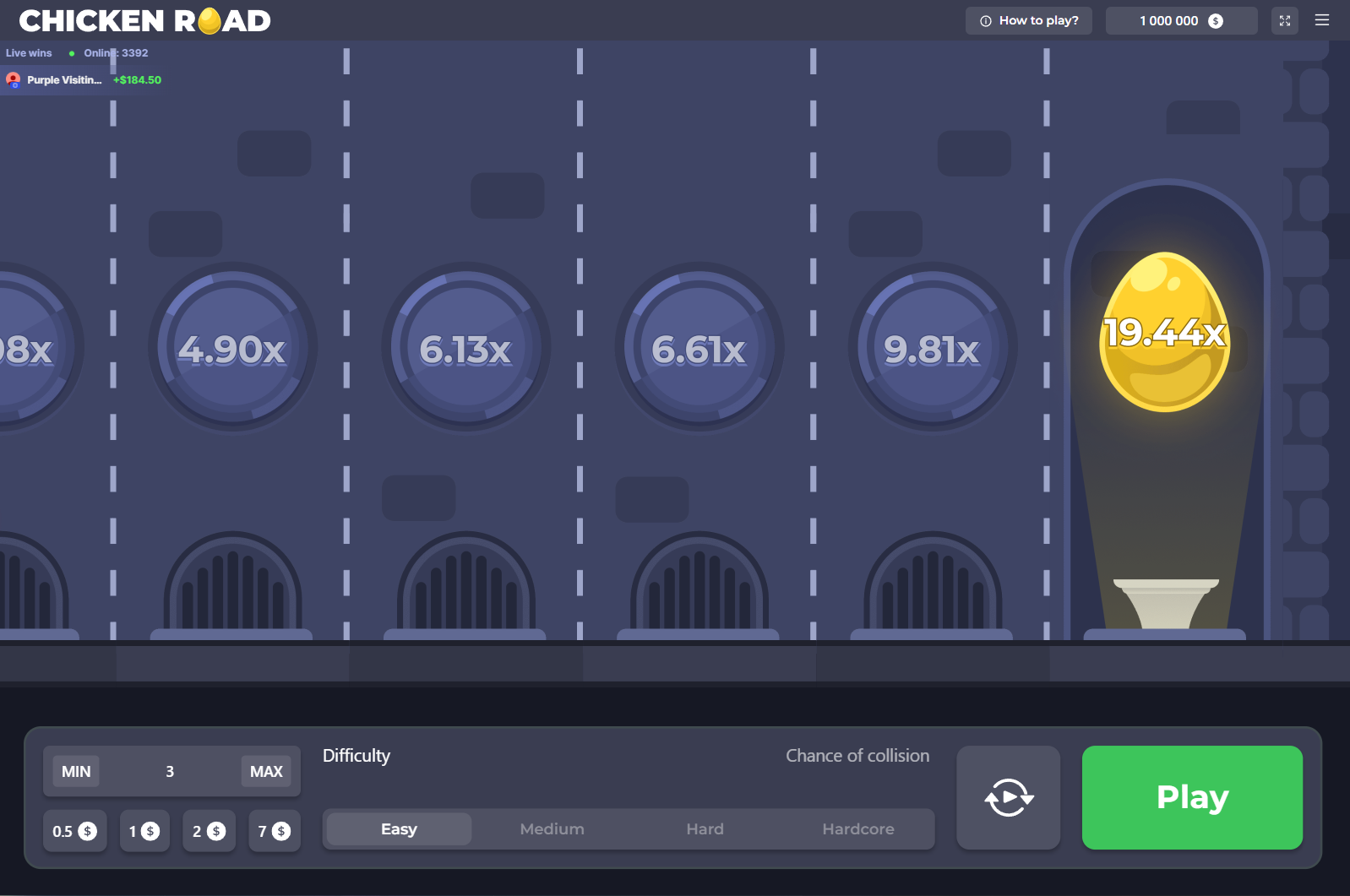
Task: Open the hamburger menu
Action: (x=1322, y=20)
